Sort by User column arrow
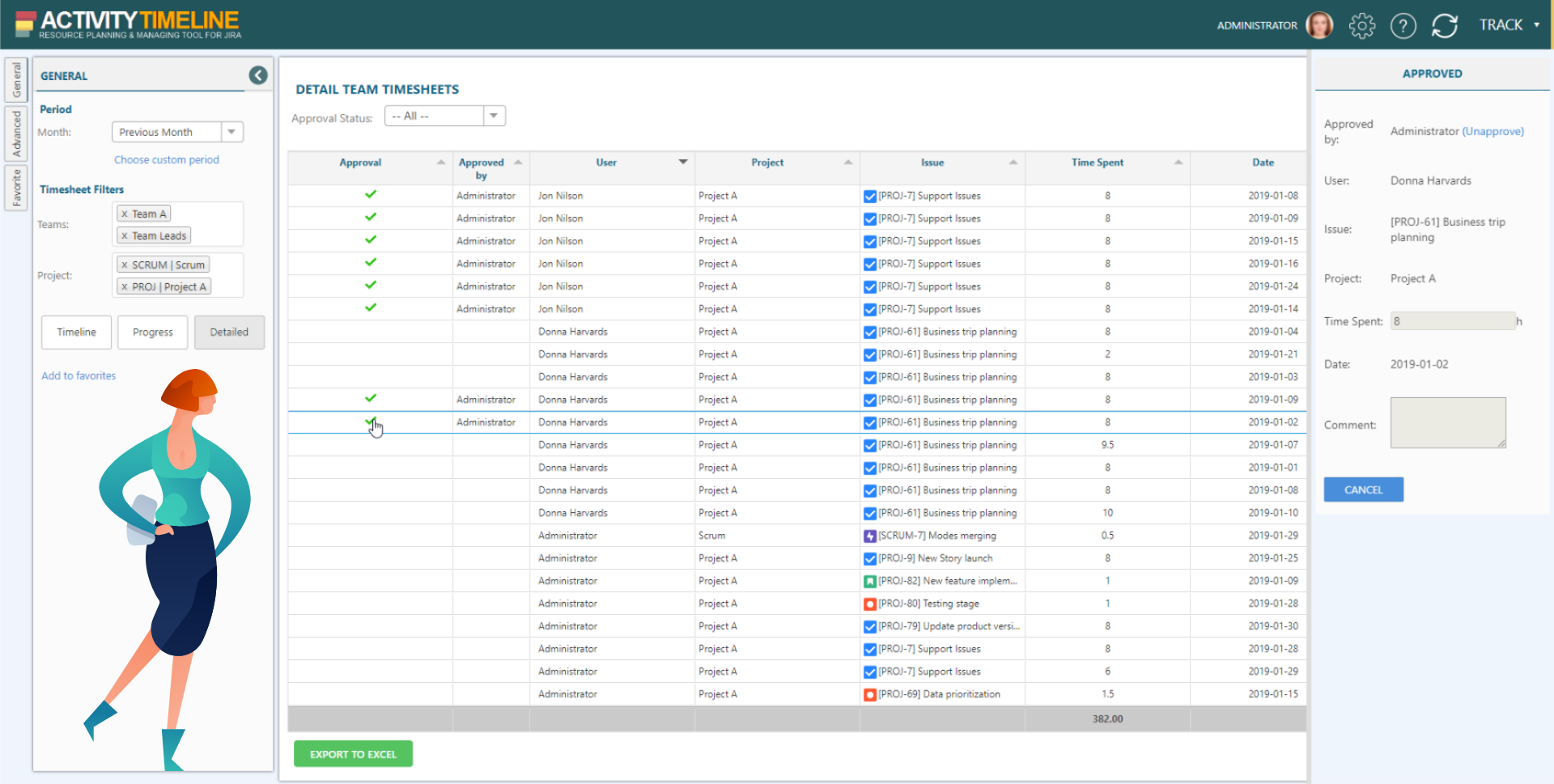This screenshot has width=1554, height=784. pyautogui.click(x=683, y=163)
